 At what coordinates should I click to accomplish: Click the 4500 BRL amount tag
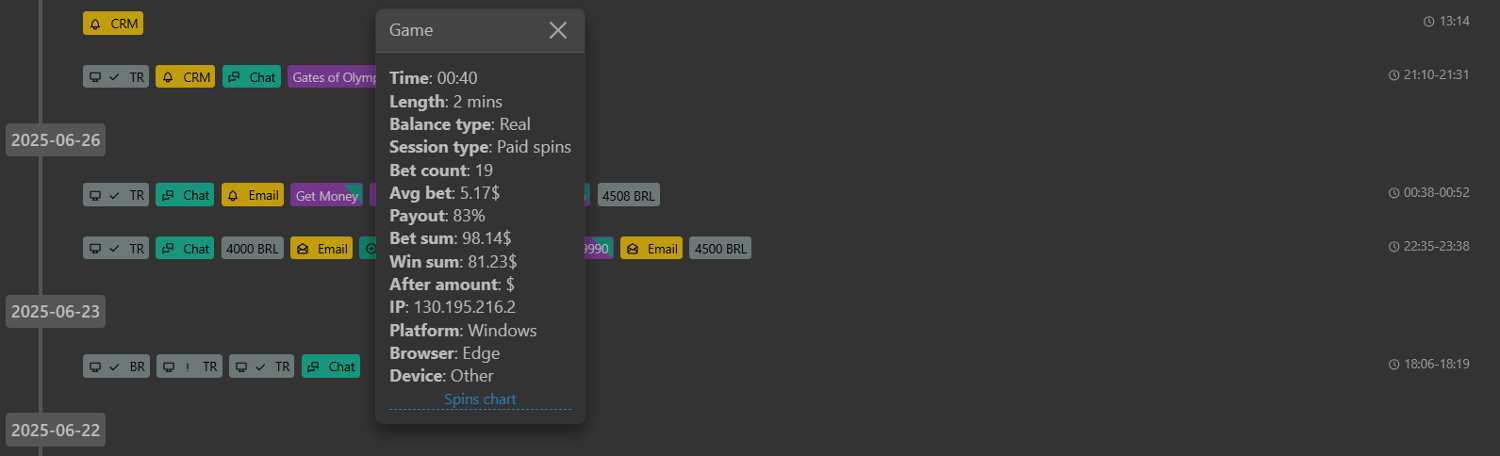tap(720, 248)
